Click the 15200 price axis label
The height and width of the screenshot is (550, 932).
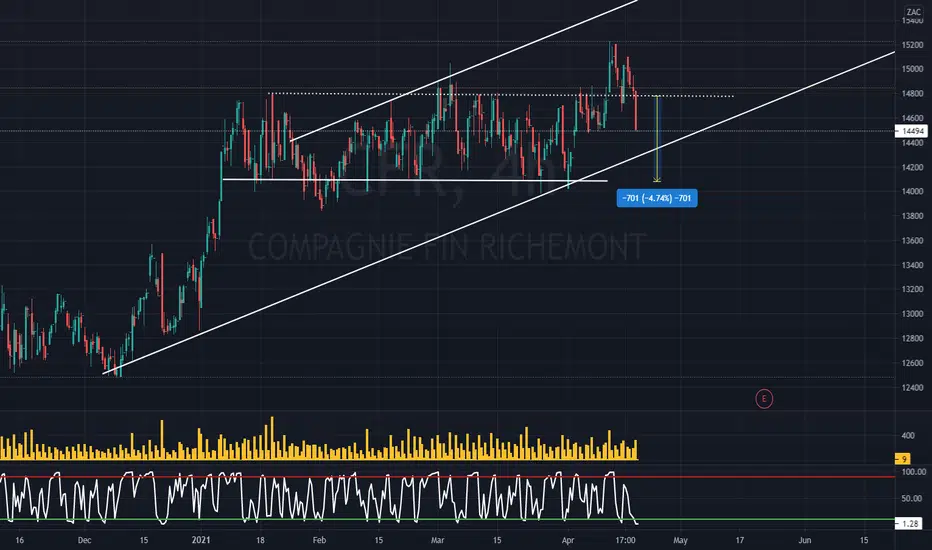coord(912,45)
